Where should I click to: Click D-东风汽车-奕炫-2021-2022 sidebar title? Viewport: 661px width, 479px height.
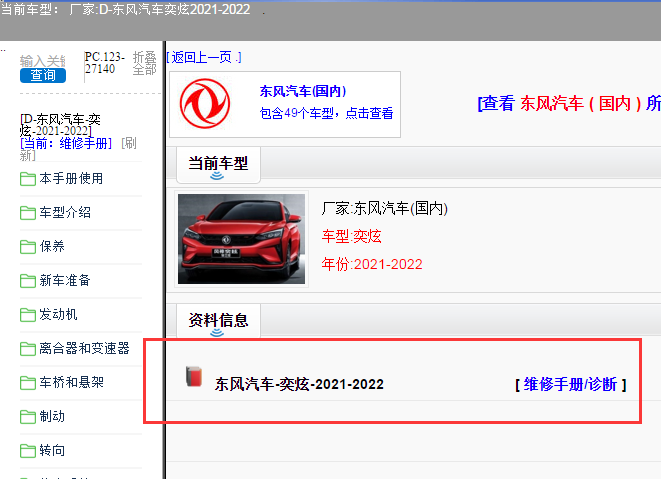60,125
